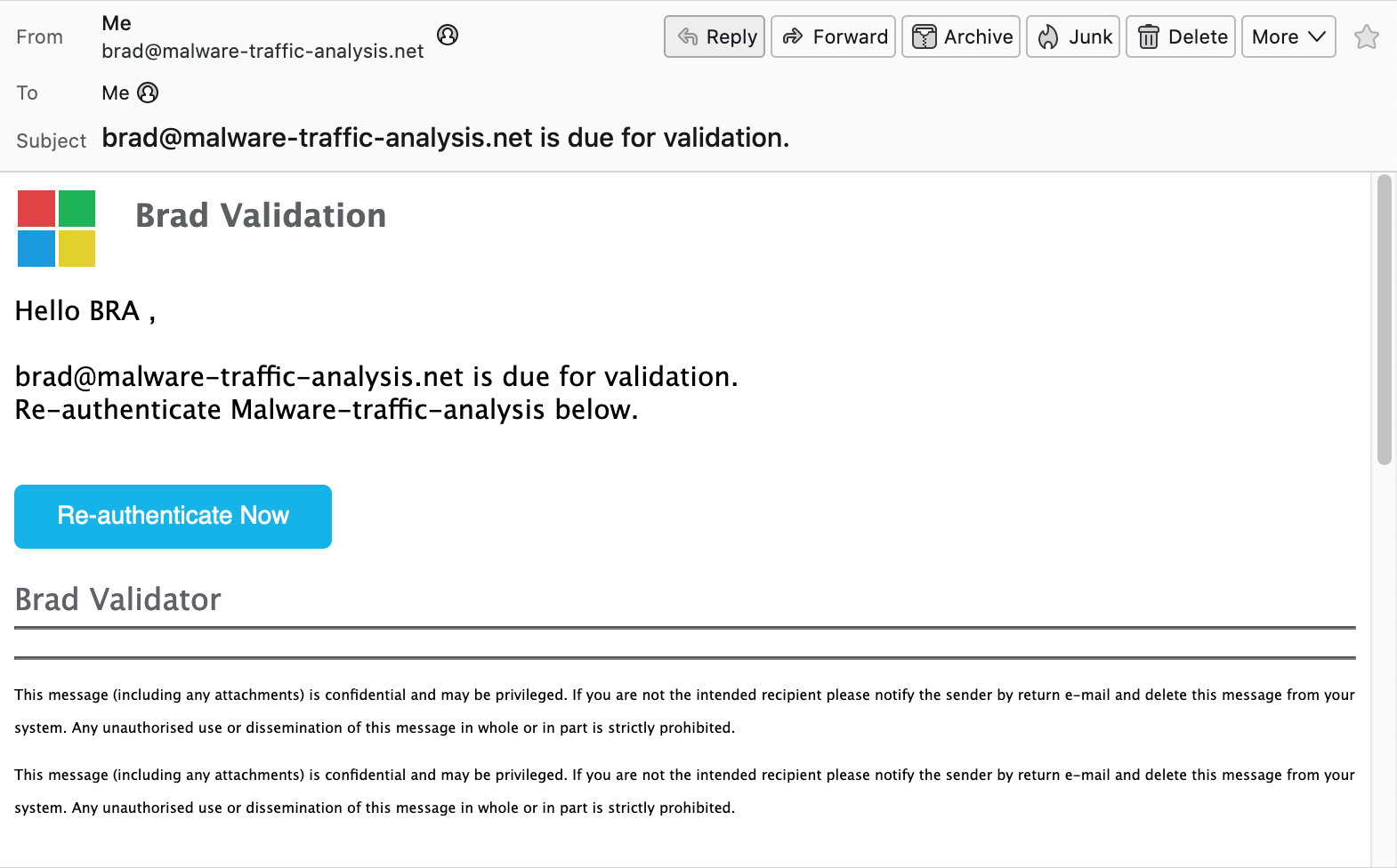Click the recipient's contact avatar icon

[149, 92]
